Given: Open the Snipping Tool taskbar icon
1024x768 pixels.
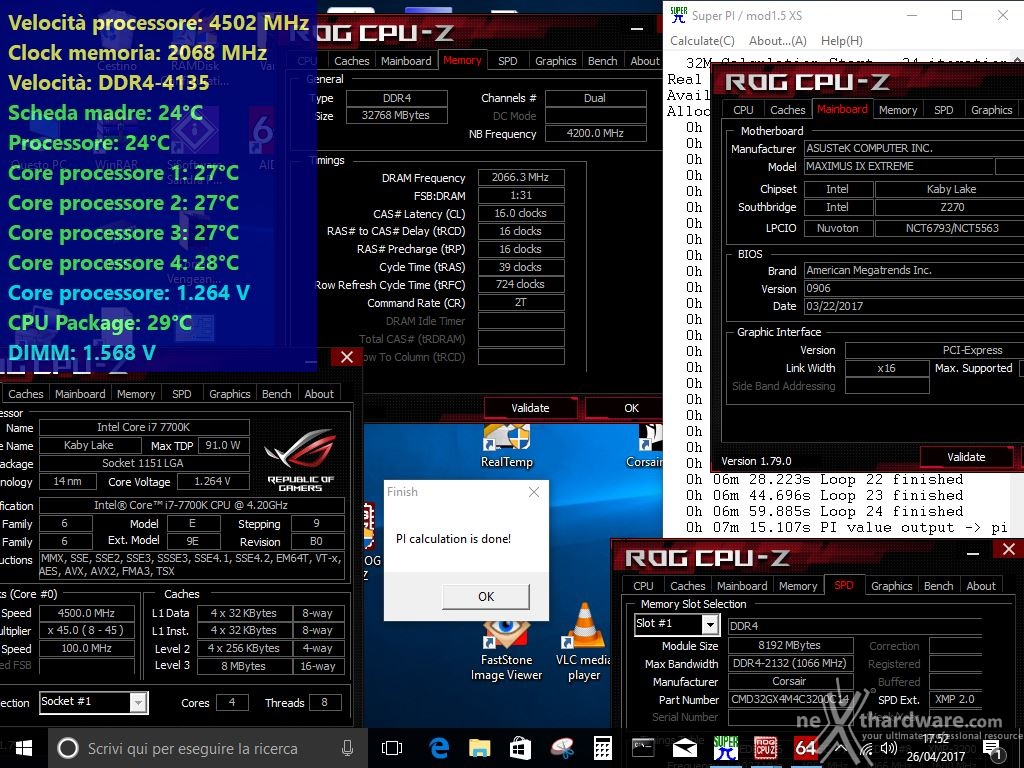Looking at the screenshot, I should [x=562, y=748].
